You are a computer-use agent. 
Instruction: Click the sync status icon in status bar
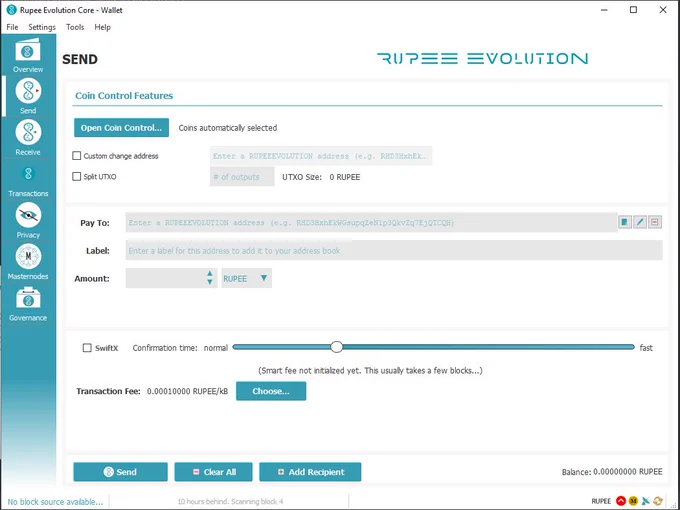[x=658, y=501]
